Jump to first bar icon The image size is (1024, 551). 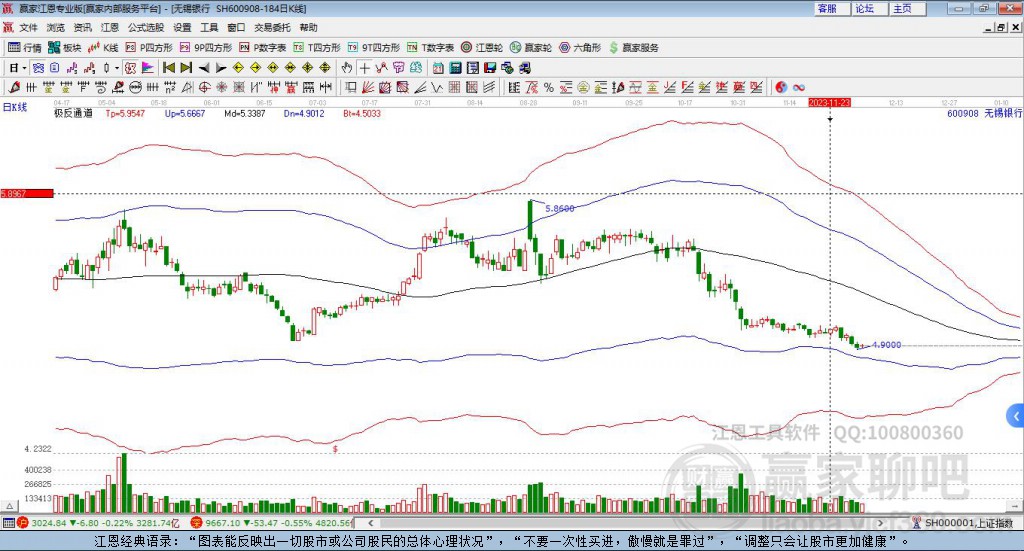click(168, 68)
